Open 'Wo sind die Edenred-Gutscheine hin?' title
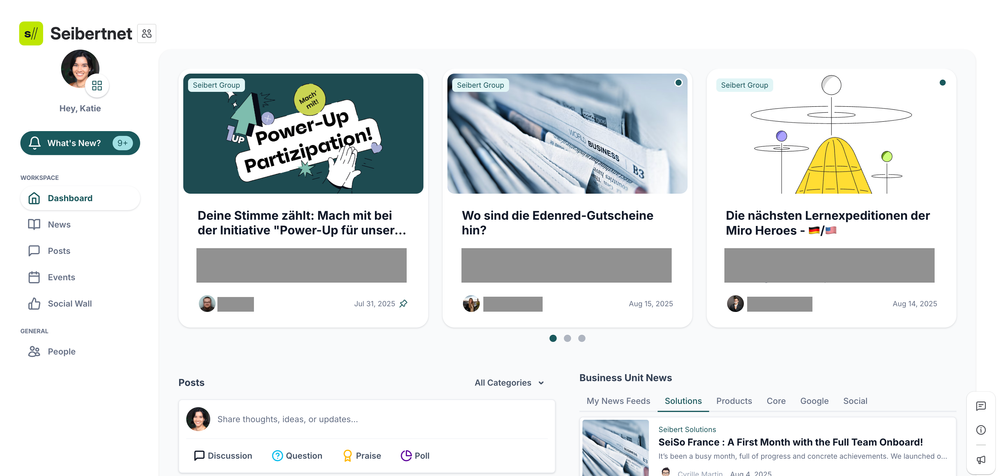This screenshot has width=999, height=476. click(x=557, y=223)
